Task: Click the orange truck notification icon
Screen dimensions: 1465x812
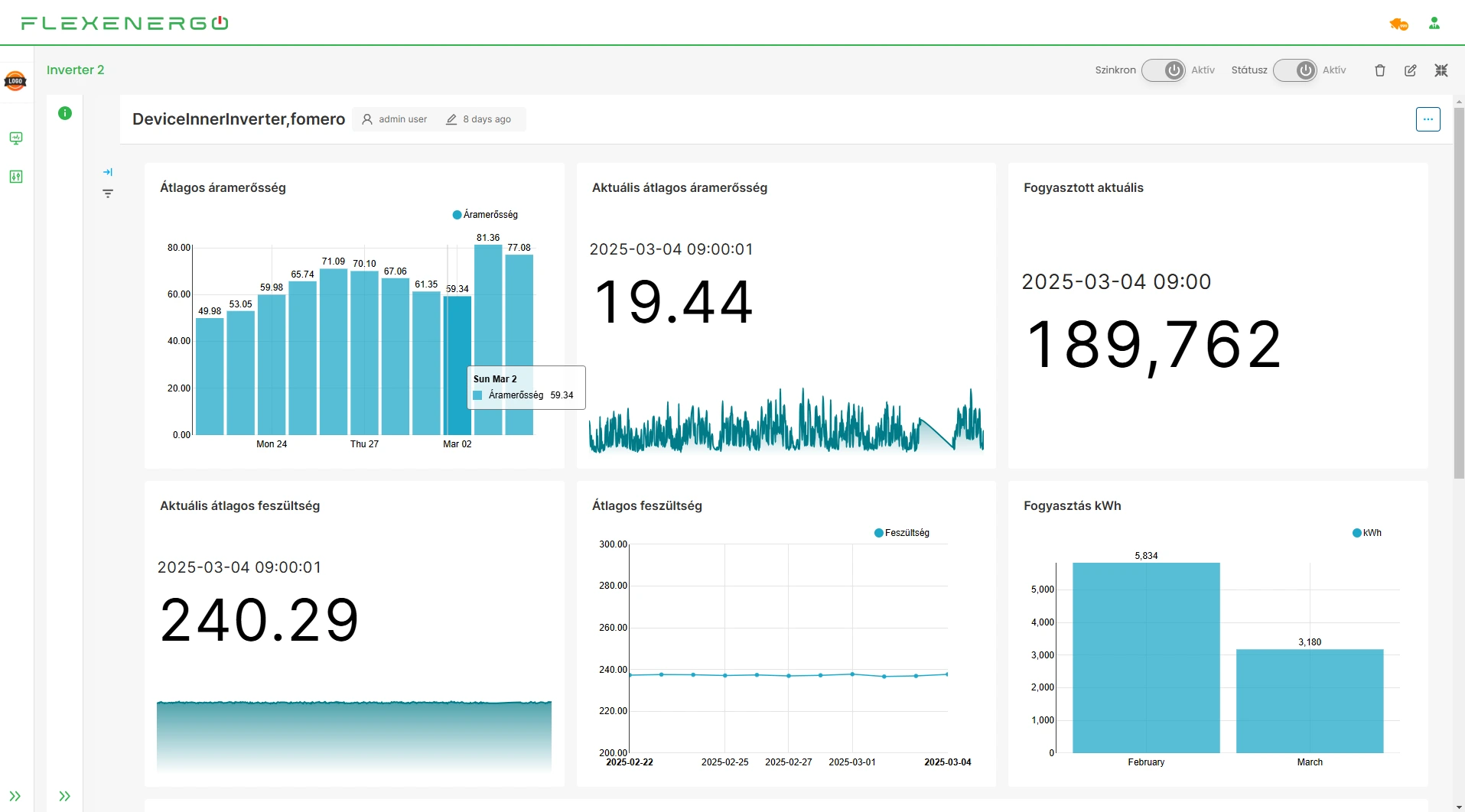Action: point(1398,24)
